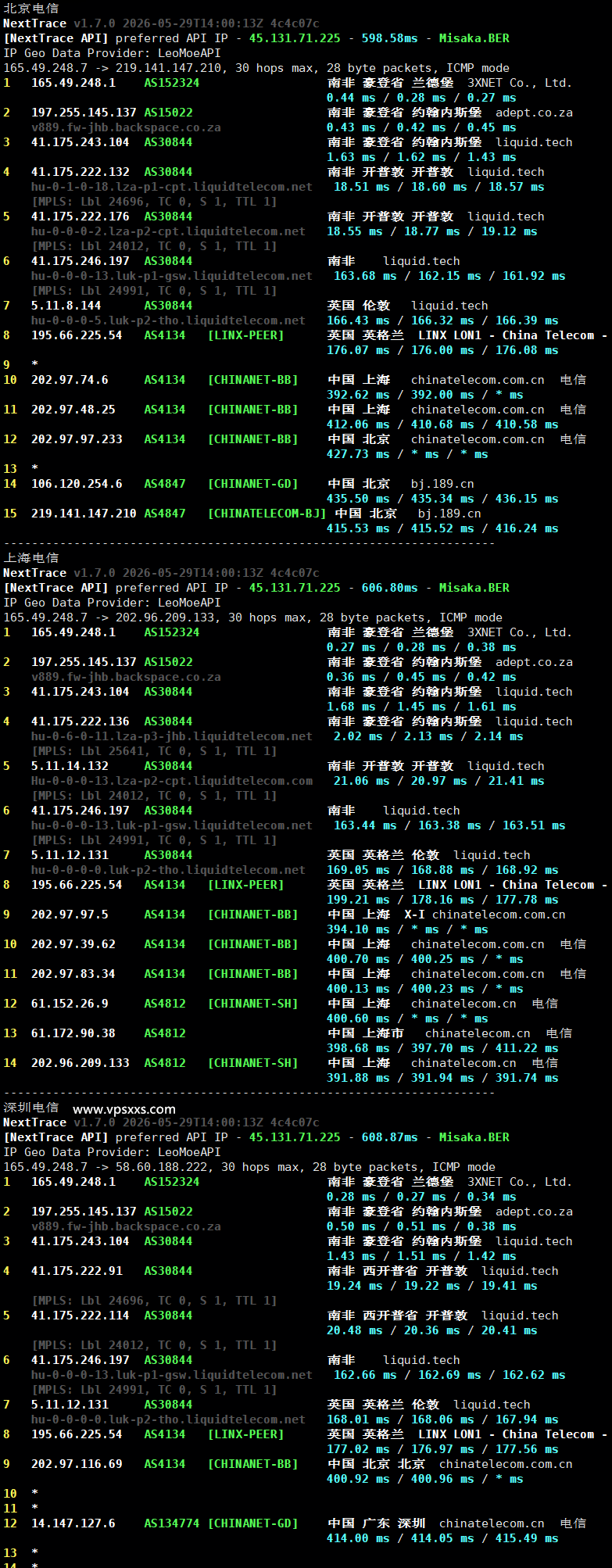Click the 20.48 ms latency value

pyautogui.click(x=354, y=1330)
